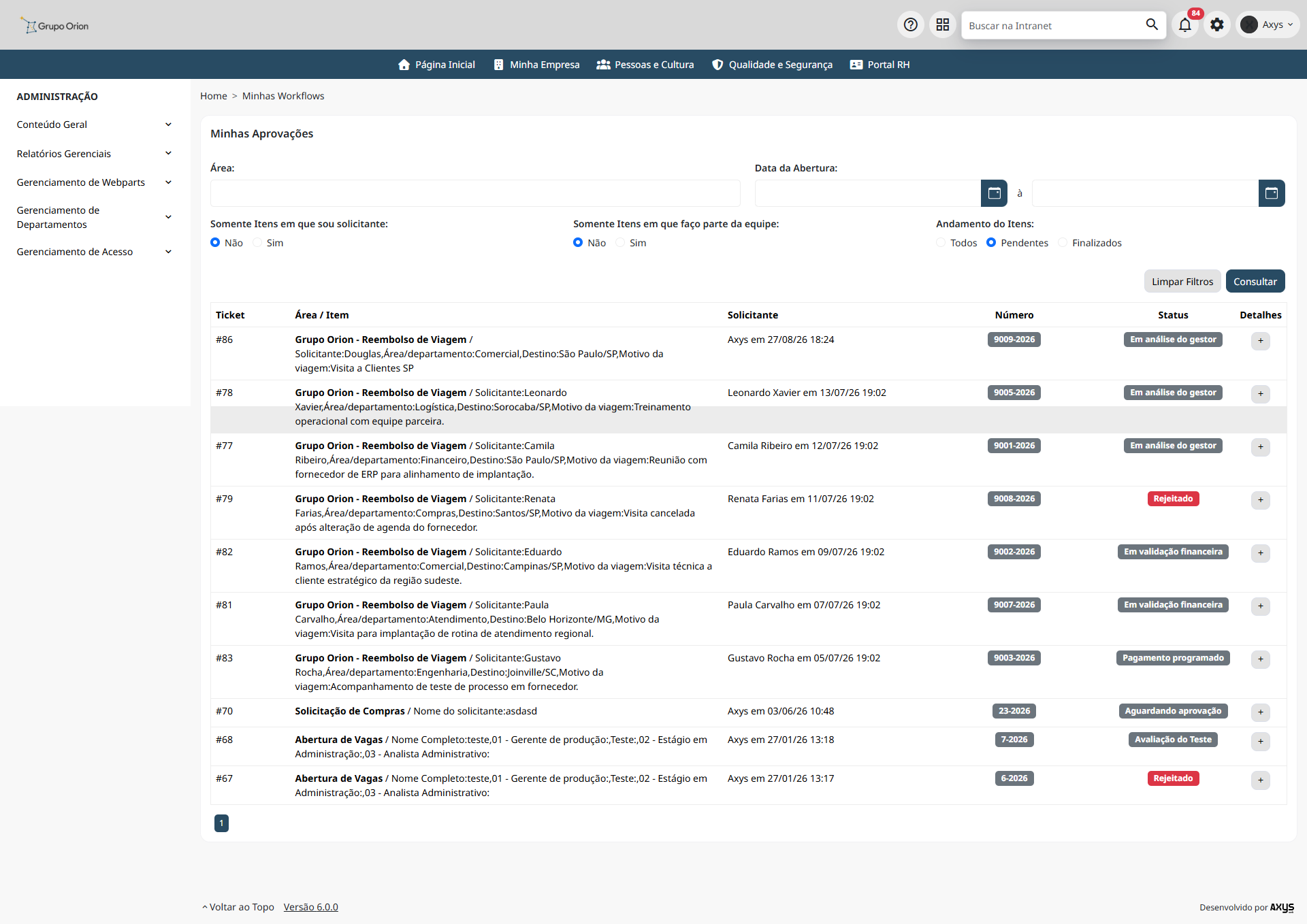Open Minha Empresa menu
This screenshot has height=924, width=1307.
coord(536,65)
